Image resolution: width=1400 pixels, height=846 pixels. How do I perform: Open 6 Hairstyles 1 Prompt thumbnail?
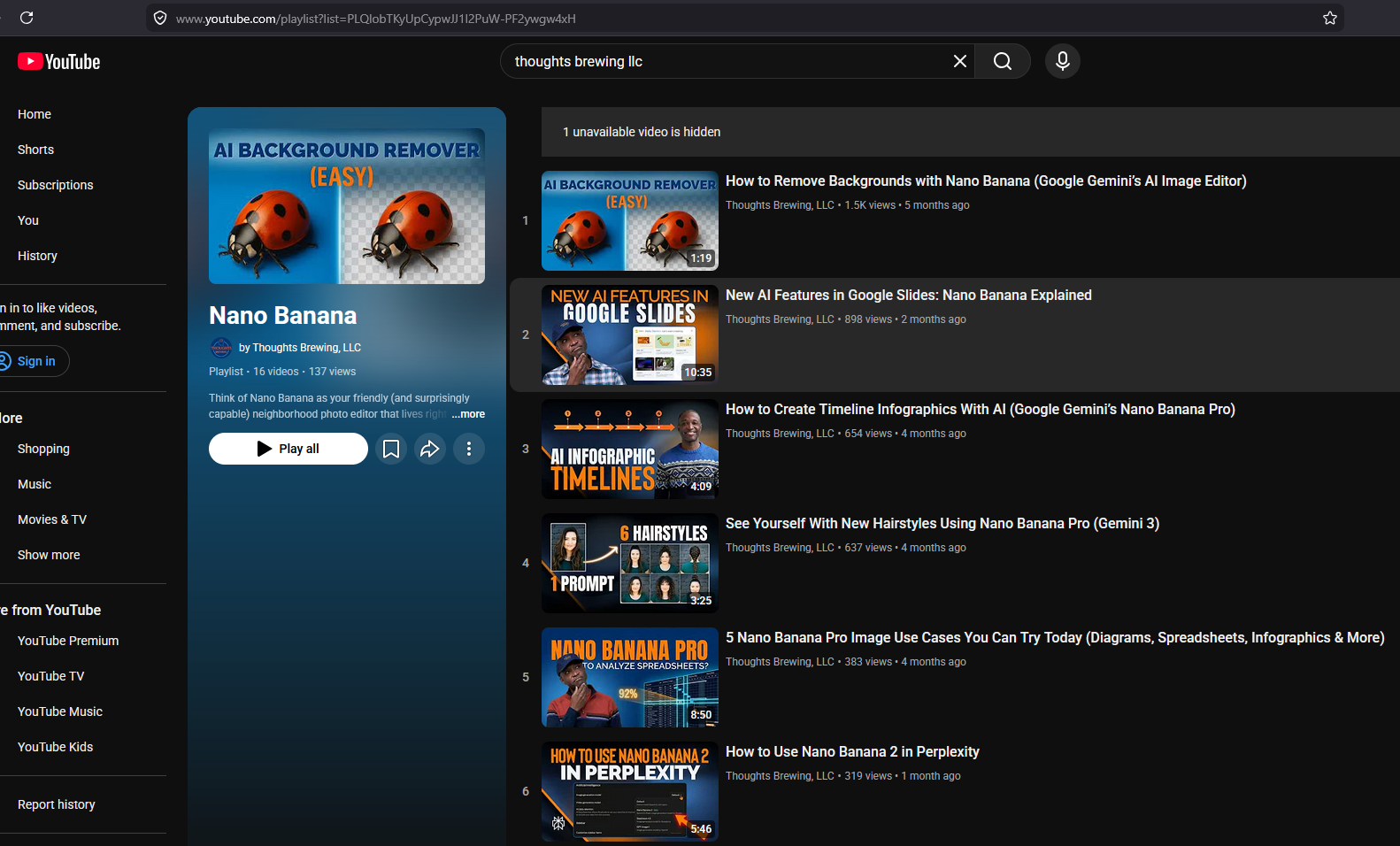coord(630,563)
